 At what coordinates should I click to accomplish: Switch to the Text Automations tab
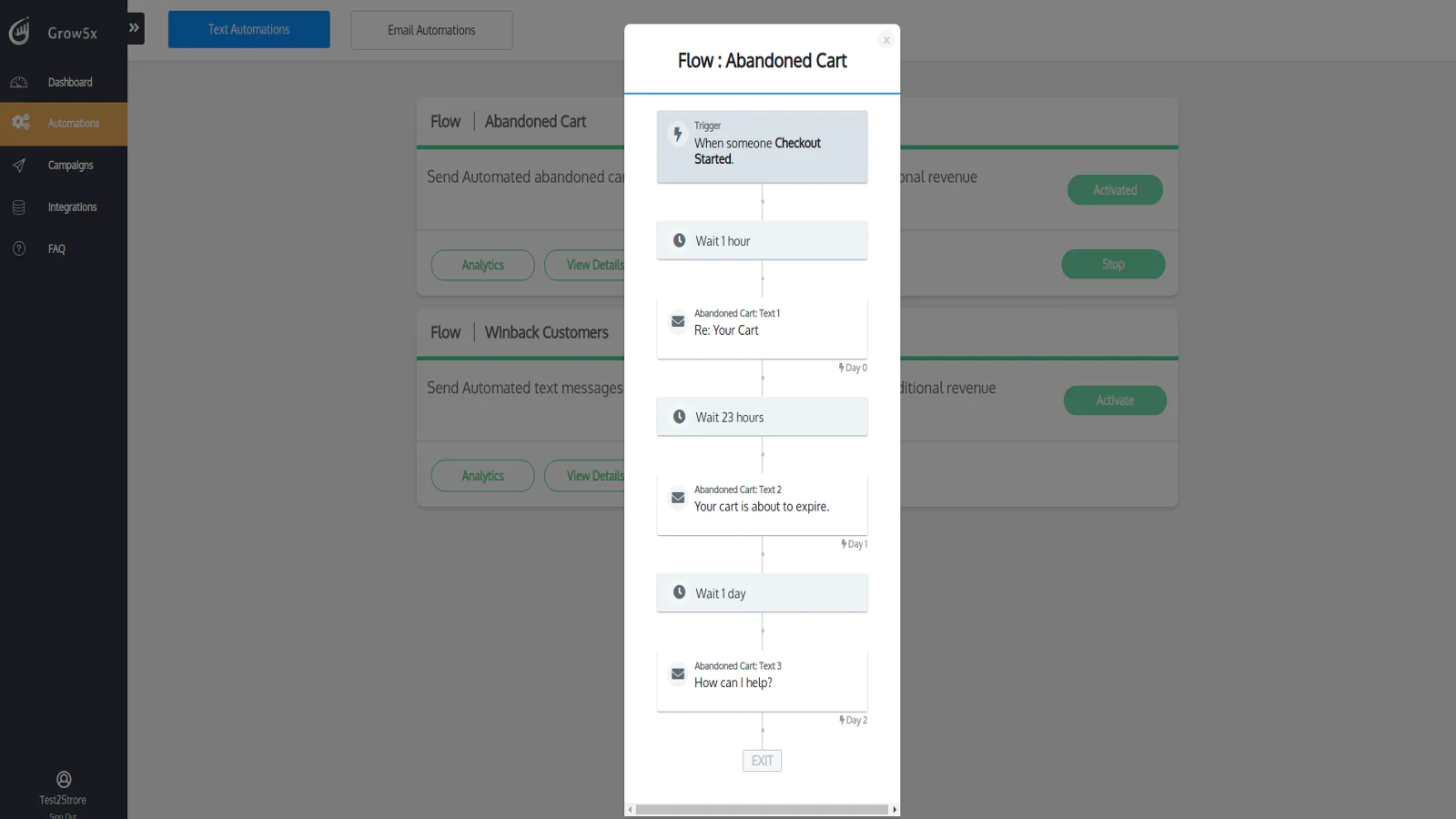click(x=249, y=29)
